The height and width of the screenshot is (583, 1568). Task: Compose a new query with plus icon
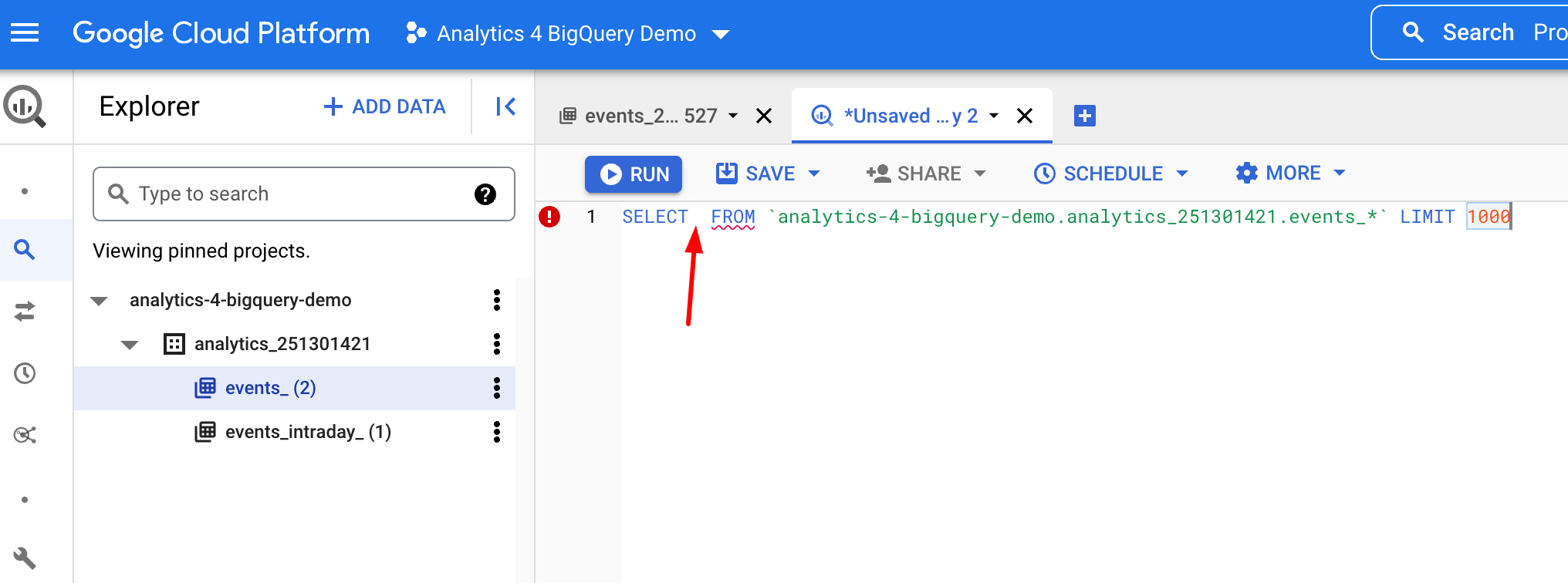[1085, 116]
